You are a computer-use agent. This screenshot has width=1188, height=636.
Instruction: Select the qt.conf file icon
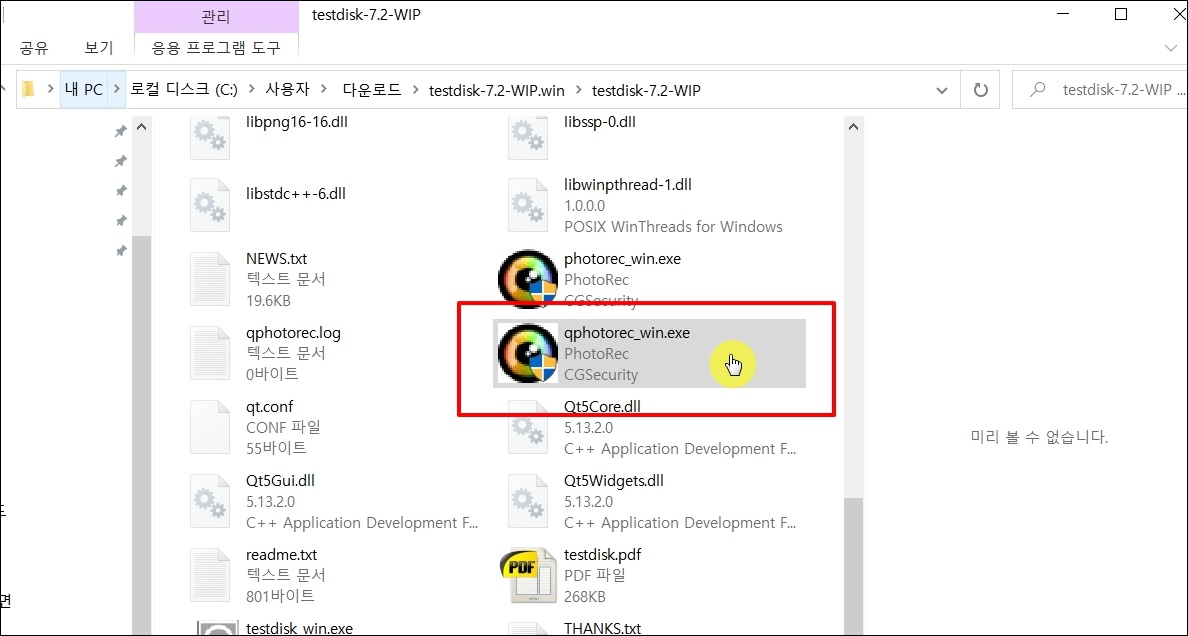coord(210,428)
